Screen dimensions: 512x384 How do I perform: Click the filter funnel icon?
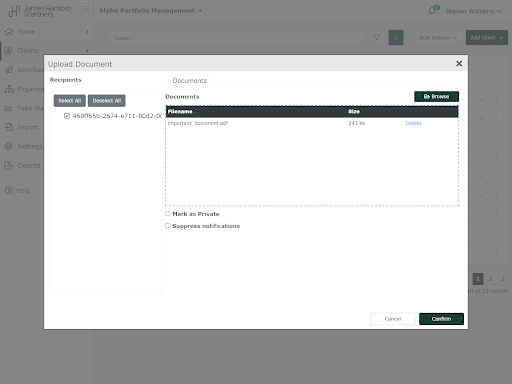(377, 37)
